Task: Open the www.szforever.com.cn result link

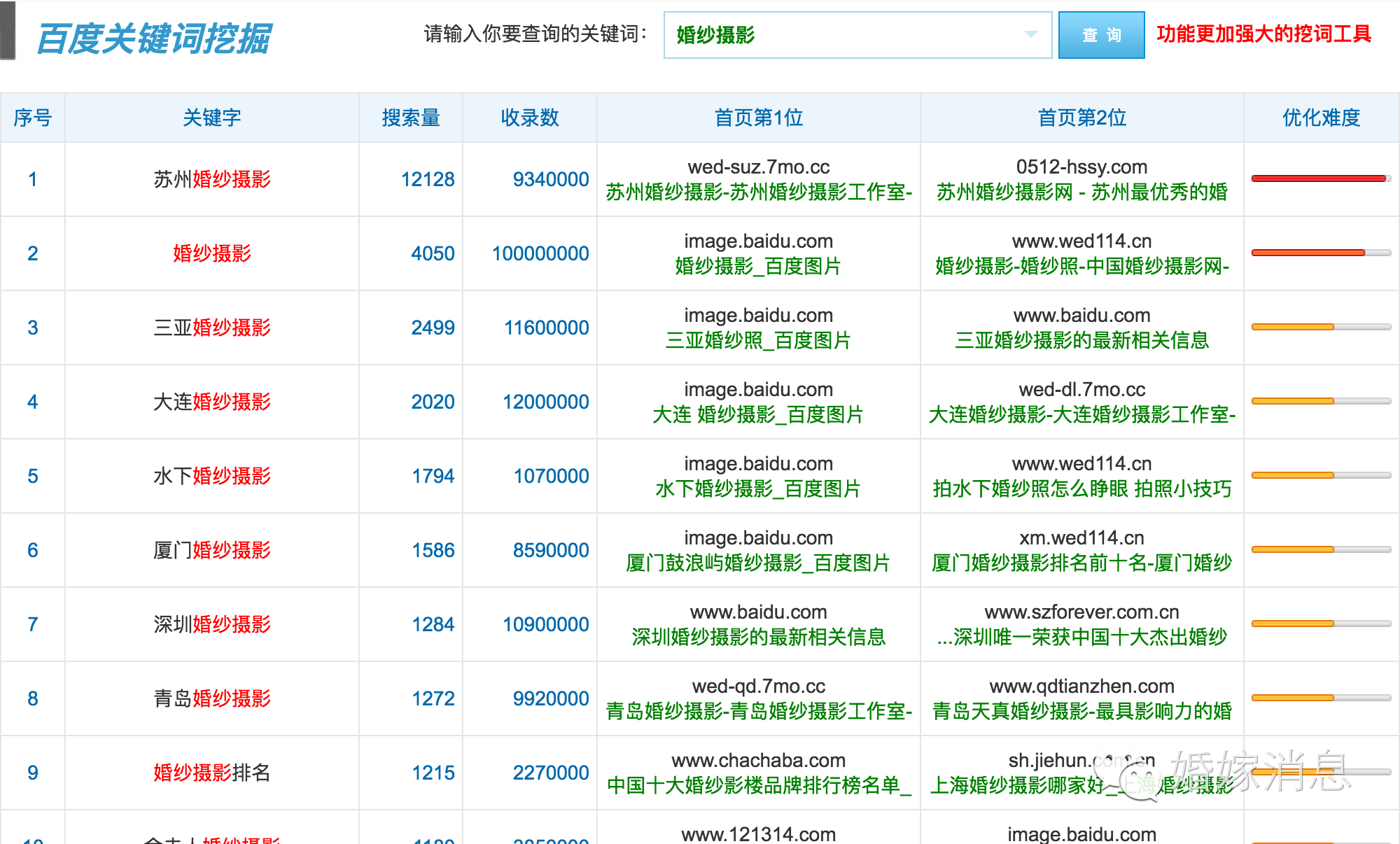Action: (1082, 612)
